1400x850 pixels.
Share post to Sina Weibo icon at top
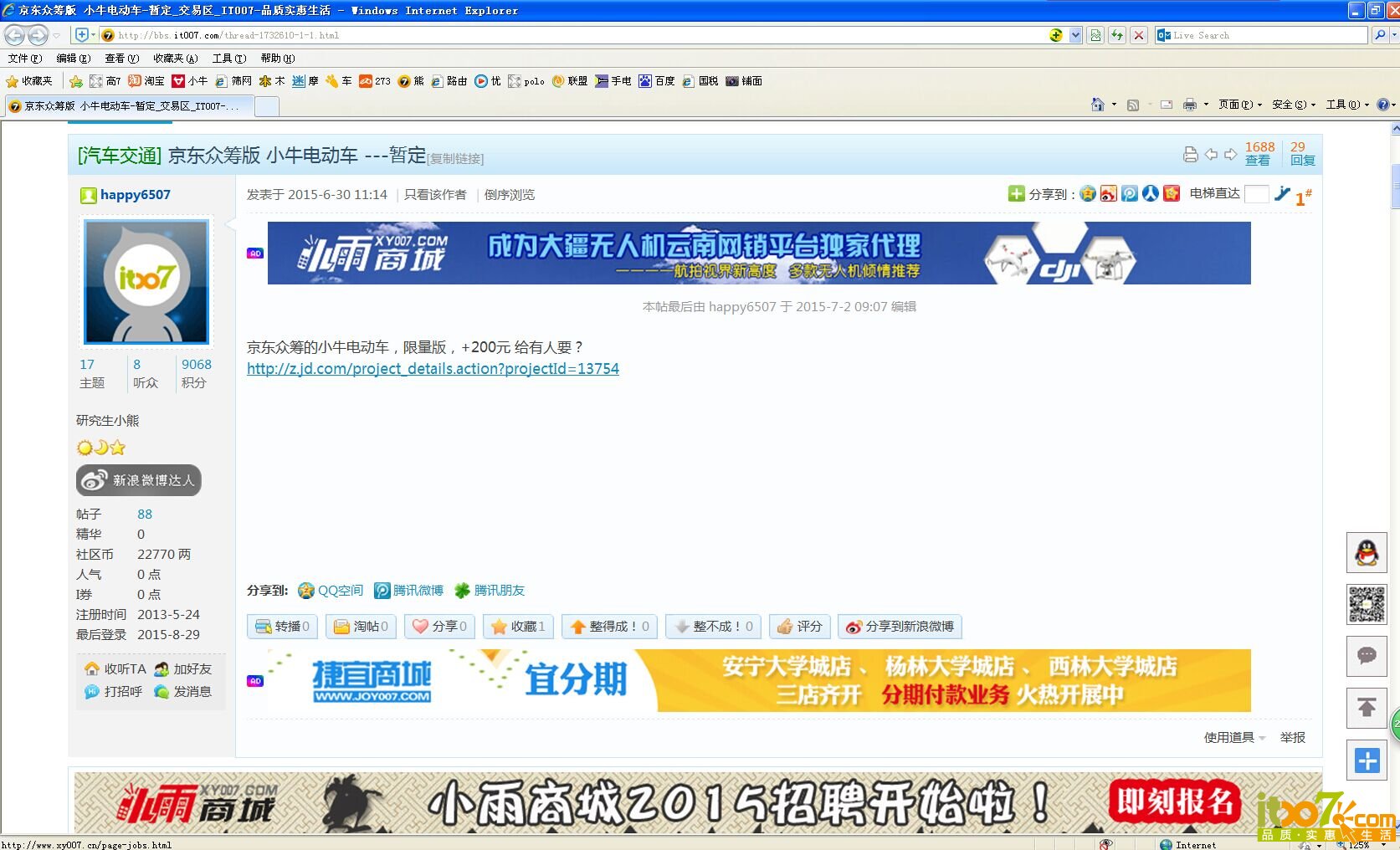[x=1108, y=194]
